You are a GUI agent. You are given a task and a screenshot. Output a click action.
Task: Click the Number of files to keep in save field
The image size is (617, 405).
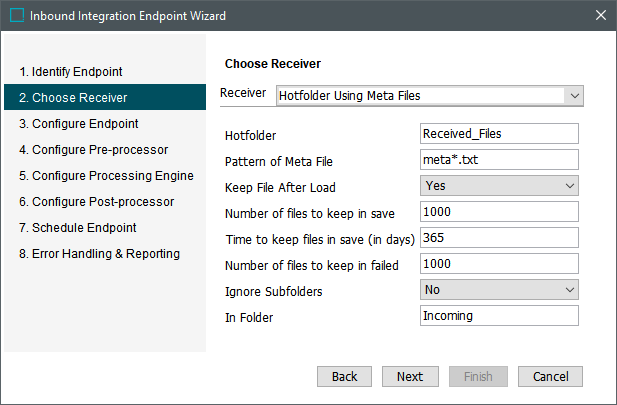coord(499,212)
